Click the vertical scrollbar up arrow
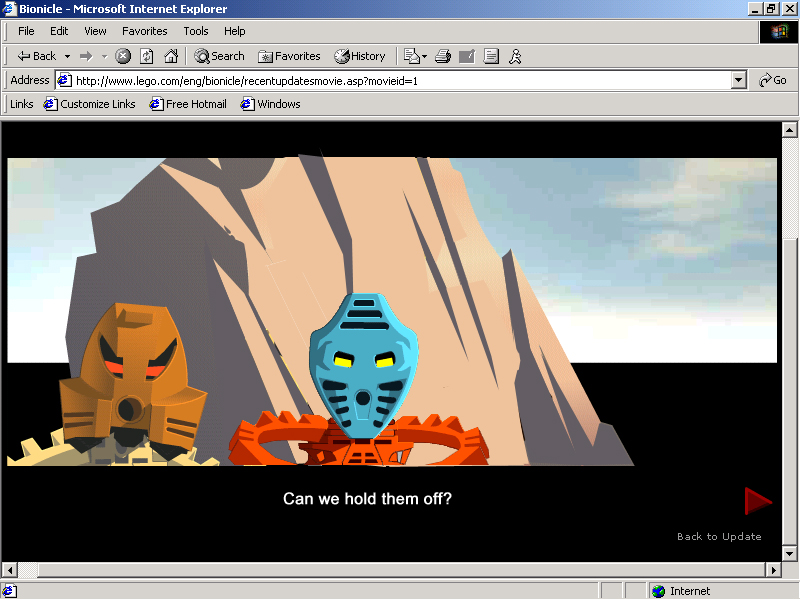800x600 pixels. point(789,130)
